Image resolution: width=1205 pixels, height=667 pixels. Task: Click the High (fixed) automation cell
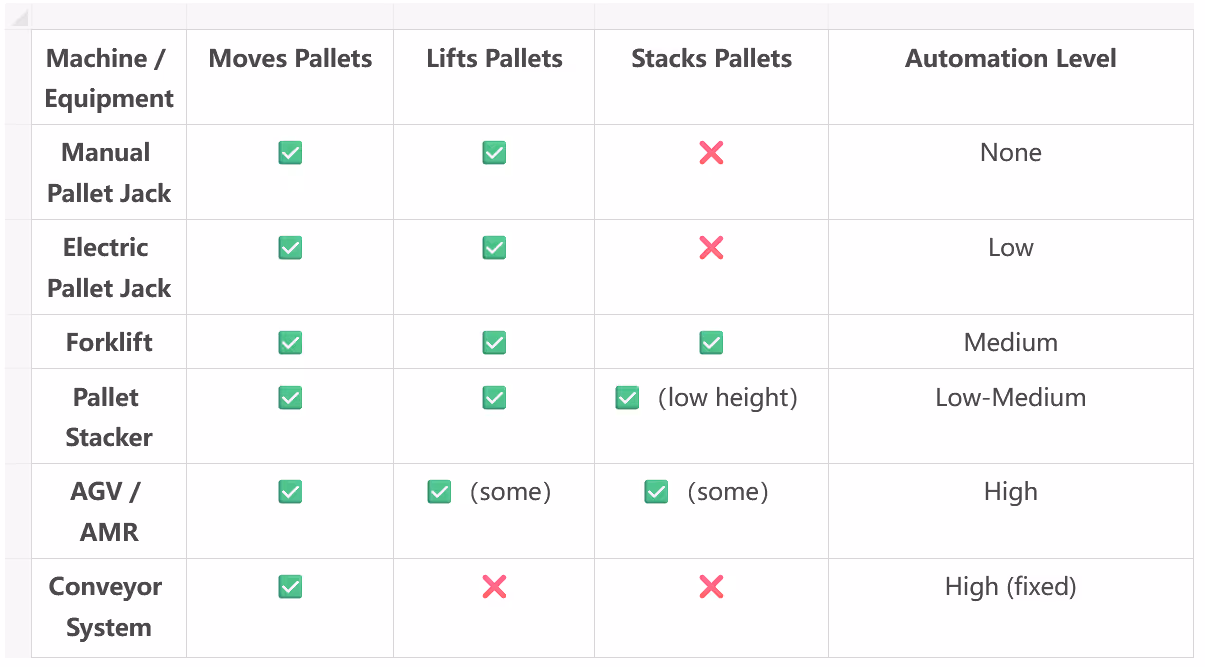pos(1011,608)
